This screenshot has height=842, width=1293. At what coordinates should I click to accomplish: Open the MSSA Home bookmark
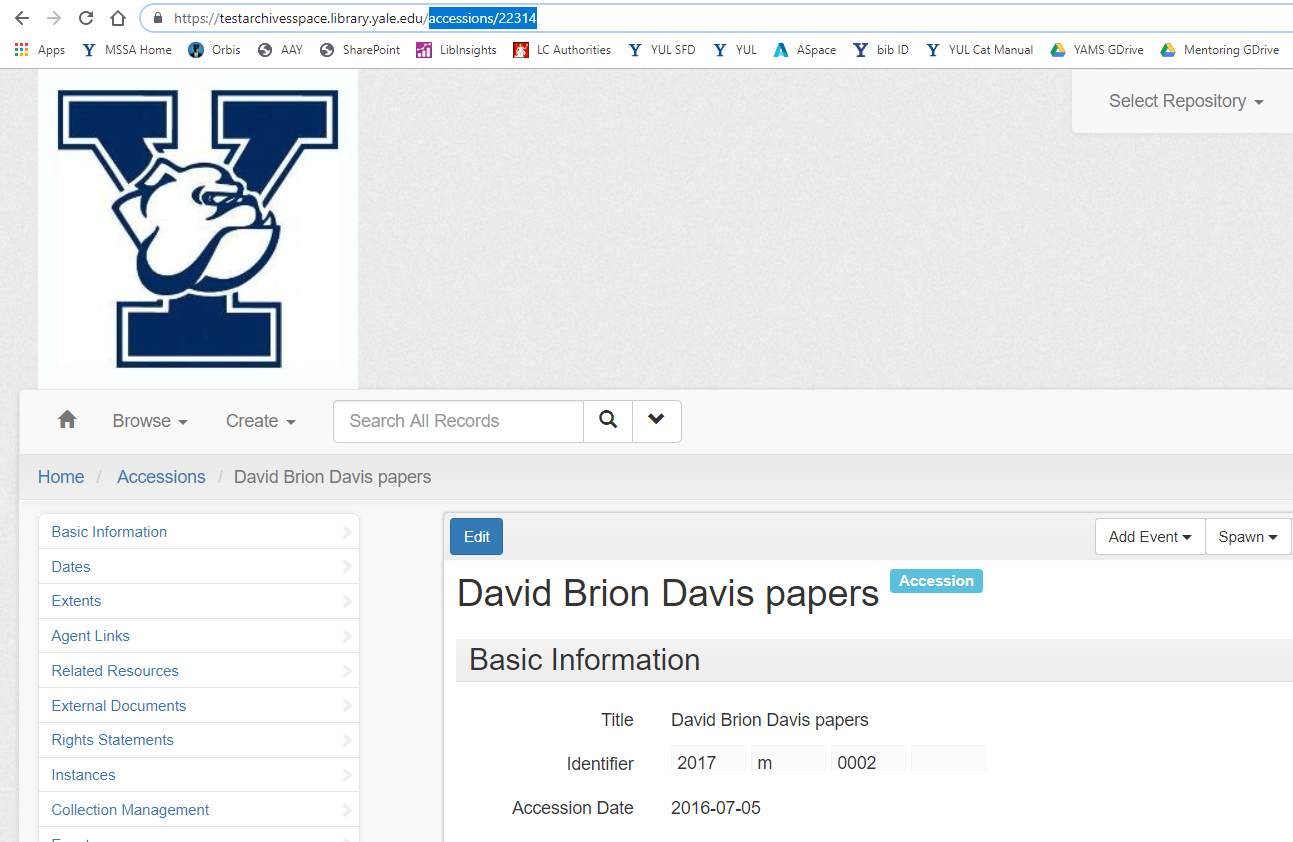(127, 50)
